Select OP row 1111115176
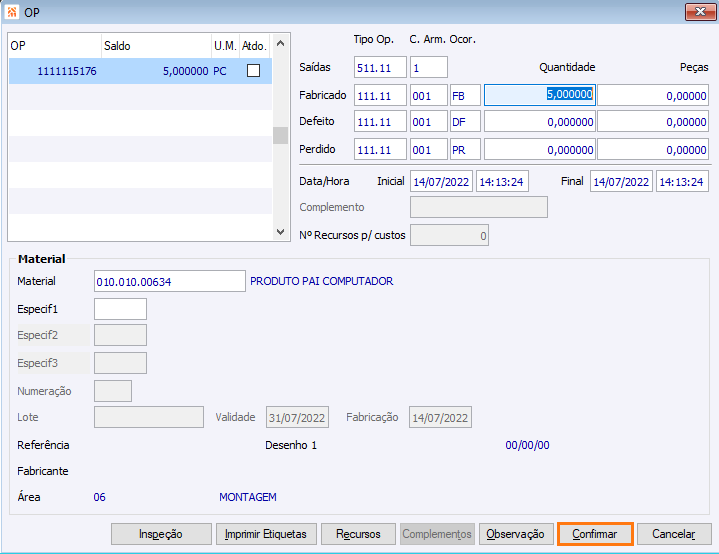Image resolution: width=719 pixels, height=554 pixels. pos(140,71)
